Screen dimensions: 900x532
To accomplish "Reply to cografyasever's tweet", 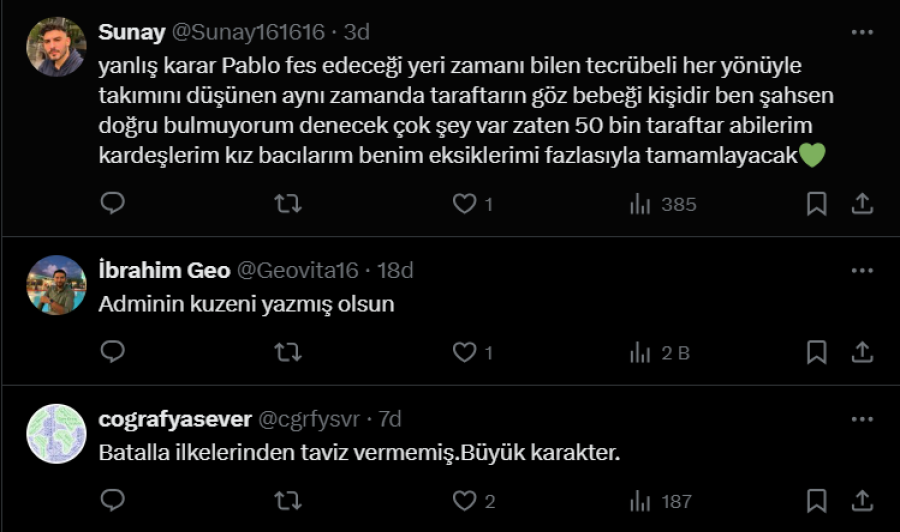I will (x=113, y=500).
